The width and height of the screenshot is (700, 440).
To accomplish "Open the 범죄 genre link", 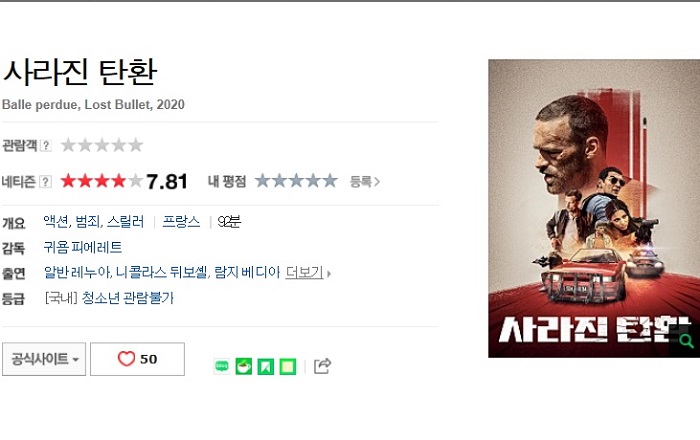I will (x=88, y=221).
